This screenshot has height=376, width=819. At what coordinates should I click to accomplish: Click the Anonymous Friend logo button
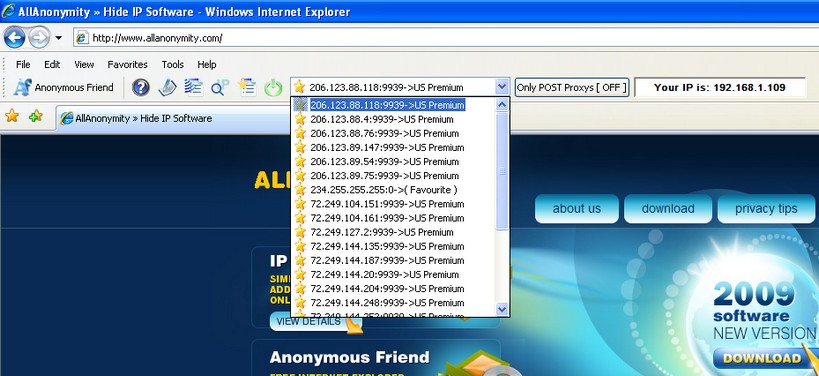coord(63,87)
